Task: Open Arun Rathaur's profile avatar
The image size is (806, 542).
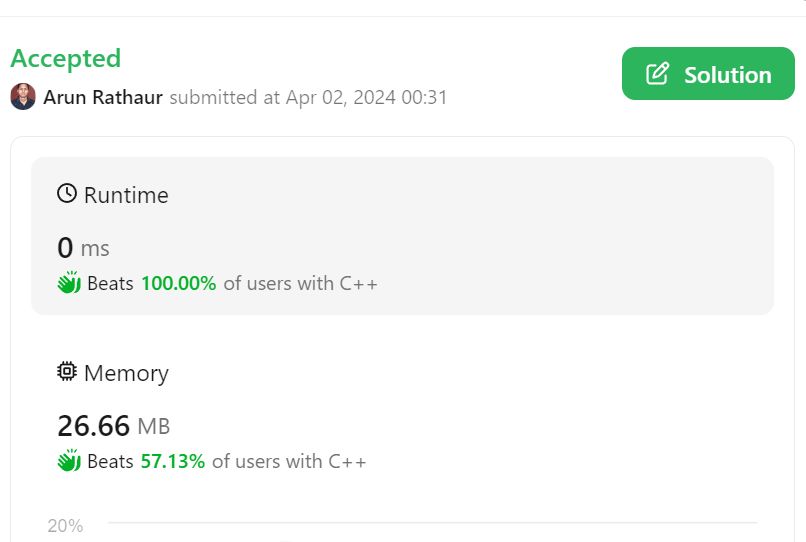Action: [x=23, y=97]
